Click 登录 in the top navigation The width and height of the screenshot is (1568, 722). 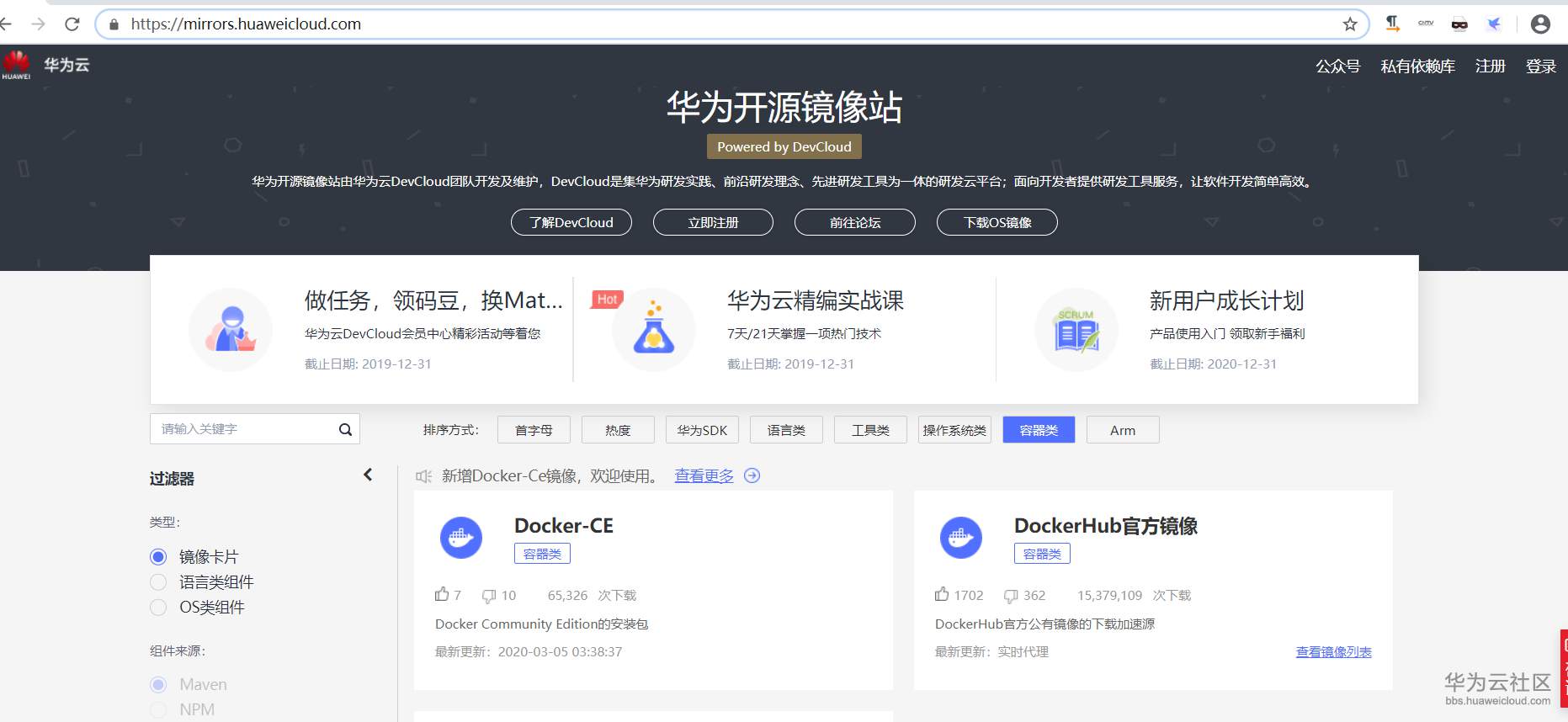point(1541,66)
